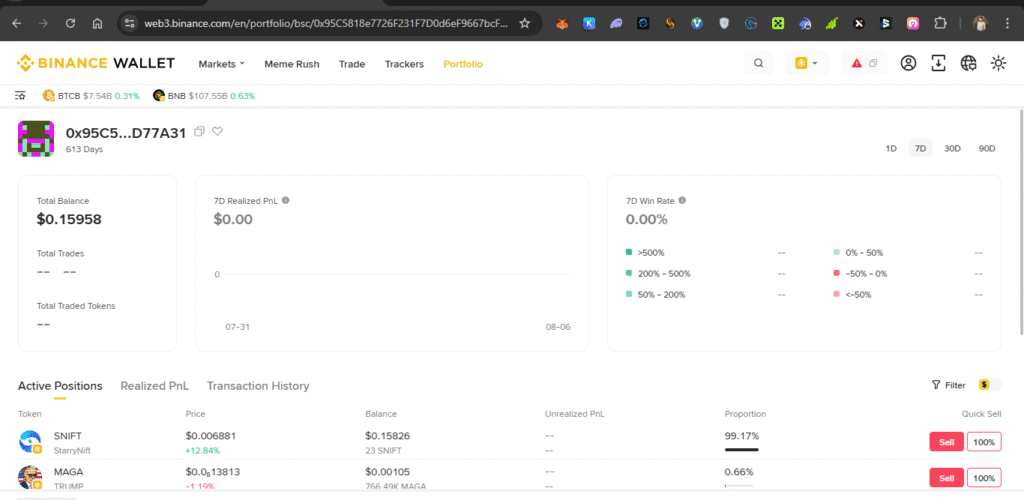Click the info icon next to 7D Realized PnL
1024x500 pixels.
click(x=286, y=200)
